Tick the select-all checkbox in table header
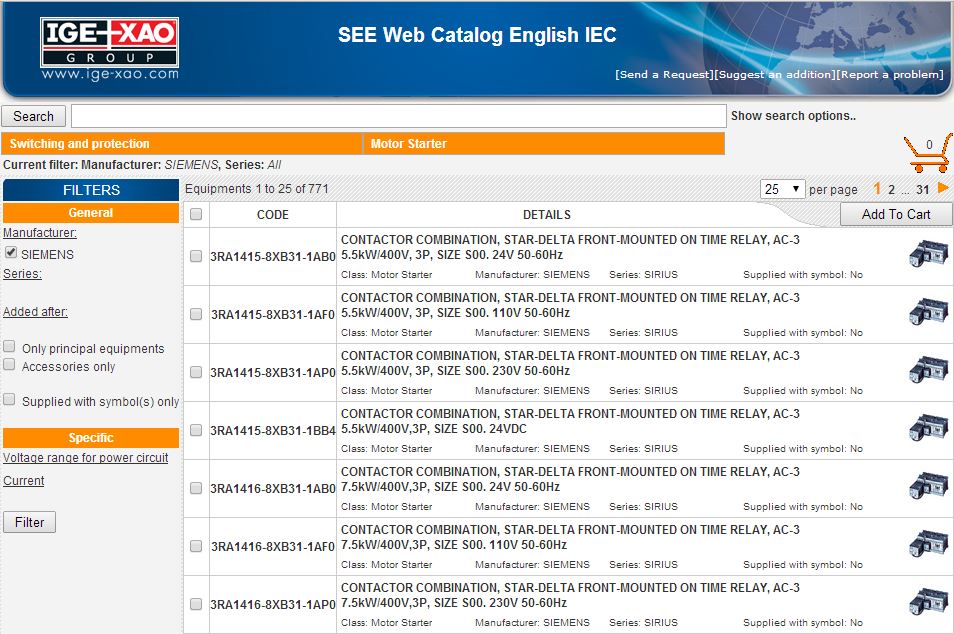 click(196, 214)
